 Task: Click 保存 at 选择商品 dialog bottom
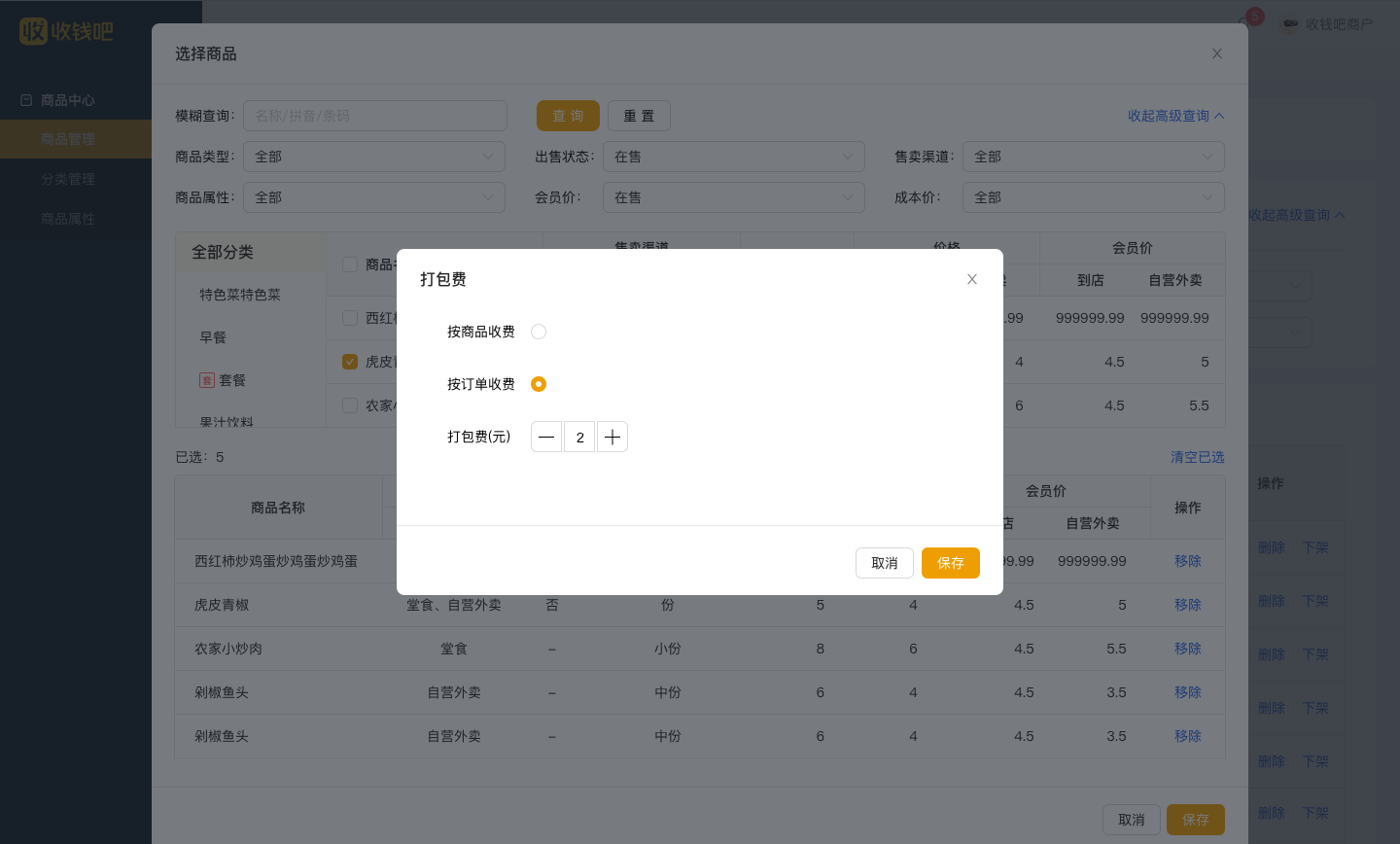point(1196,820)
